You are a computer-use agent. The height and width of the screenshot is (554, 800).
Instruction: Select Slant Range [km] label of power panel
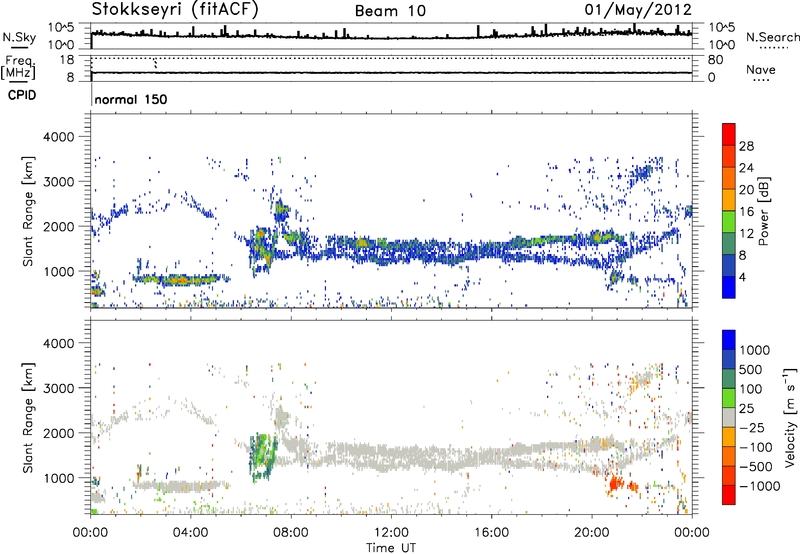[x=28, y=211]
